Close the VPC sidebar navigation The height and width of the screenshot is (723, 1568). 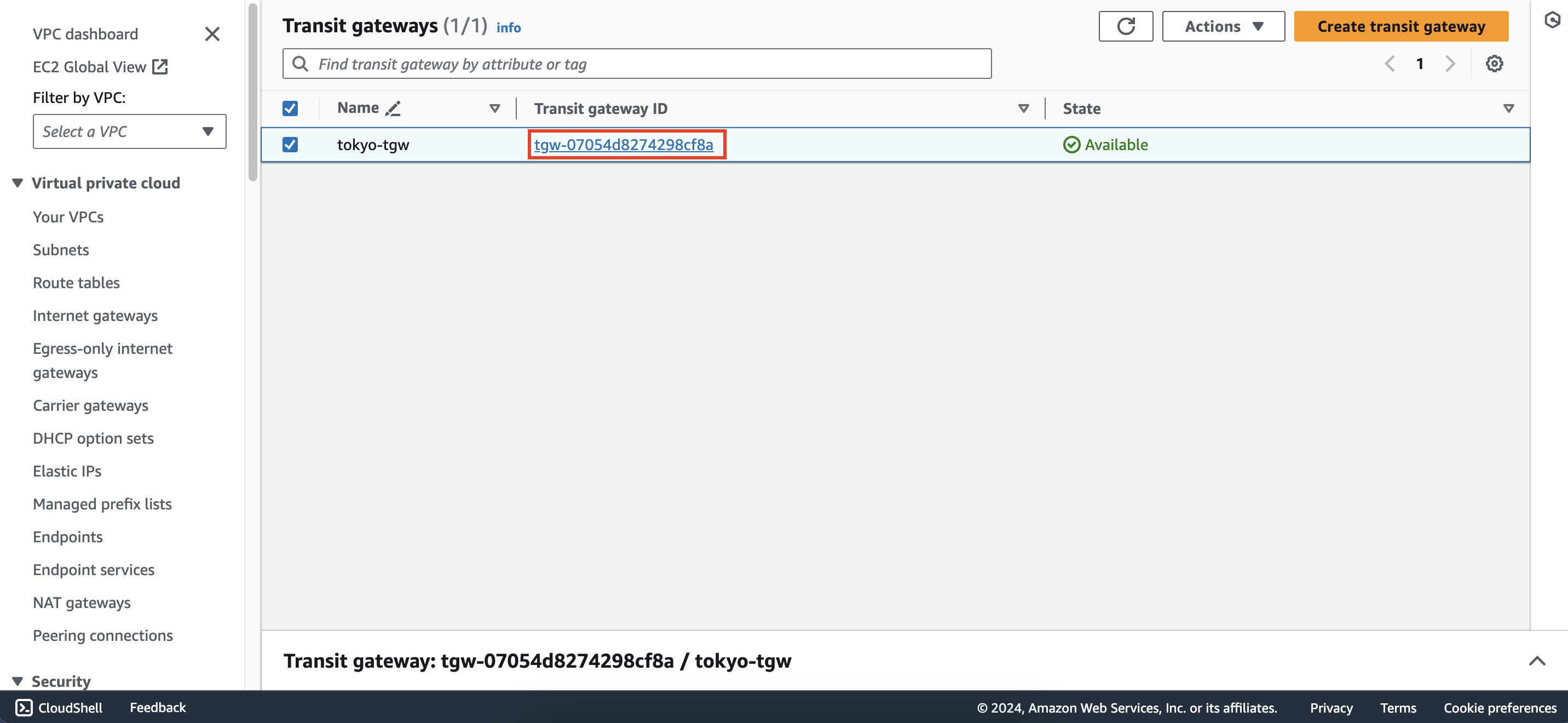212,34
